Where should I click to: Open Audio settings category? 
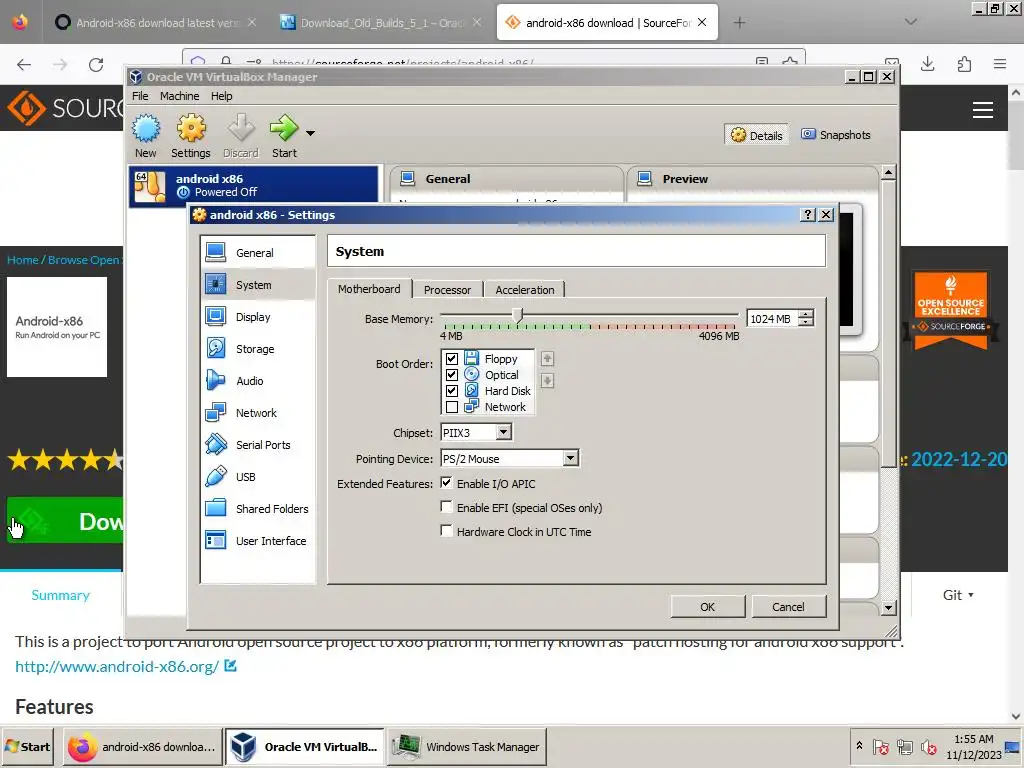pyautogui.click(x=258, y=381)
